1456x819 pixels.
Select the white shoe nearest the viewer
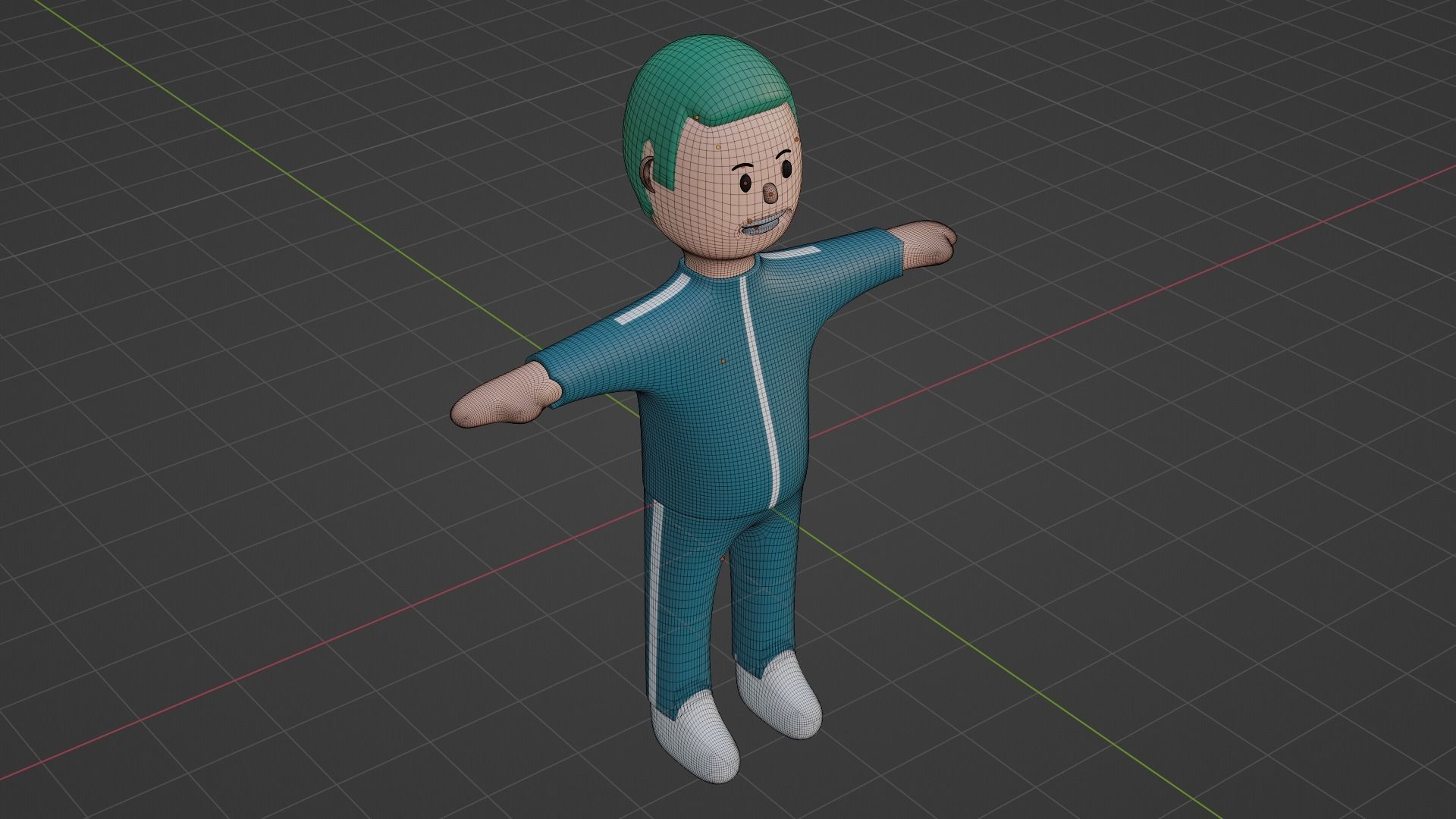click(696, 736)
